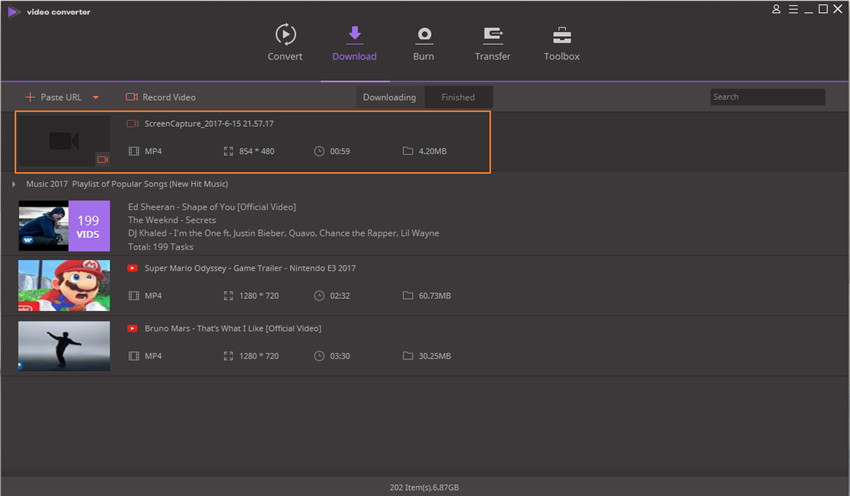Open the hamburger menu icon
The image size is (850, 496).
(x=793, y=9)
